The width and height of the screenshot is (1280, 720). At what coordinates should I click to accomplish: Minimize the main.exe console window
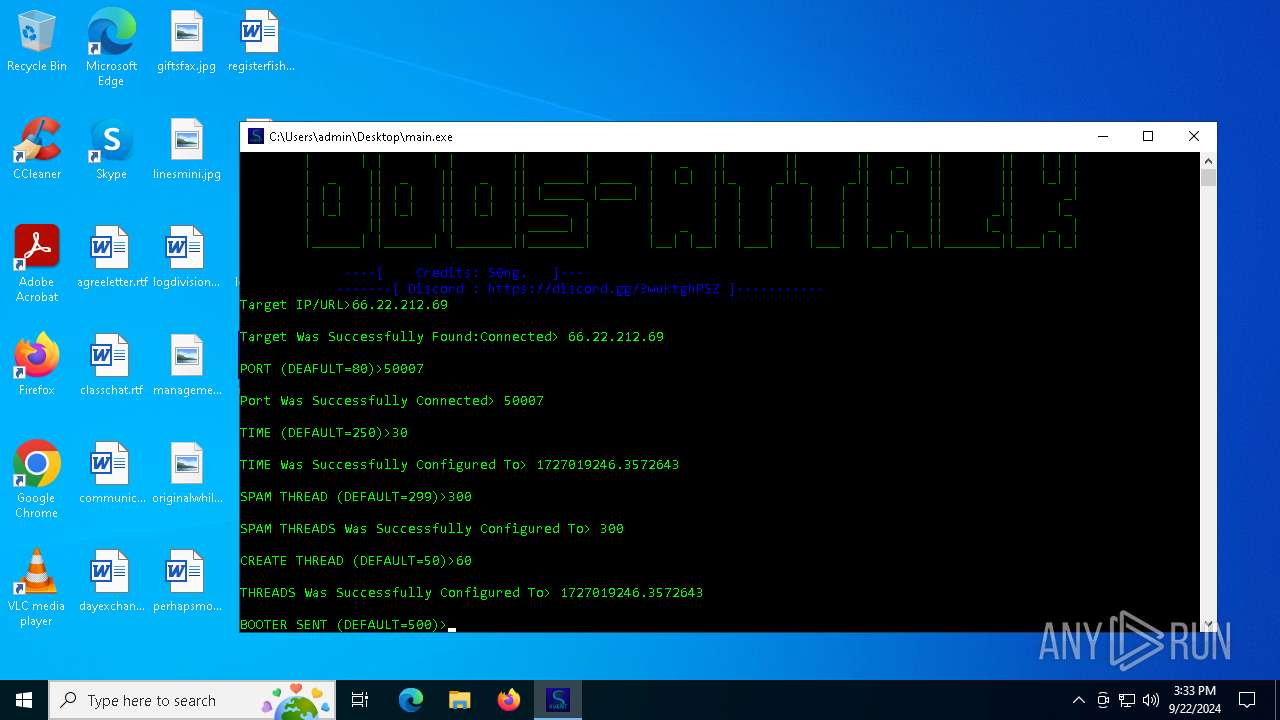point(1102,136)
